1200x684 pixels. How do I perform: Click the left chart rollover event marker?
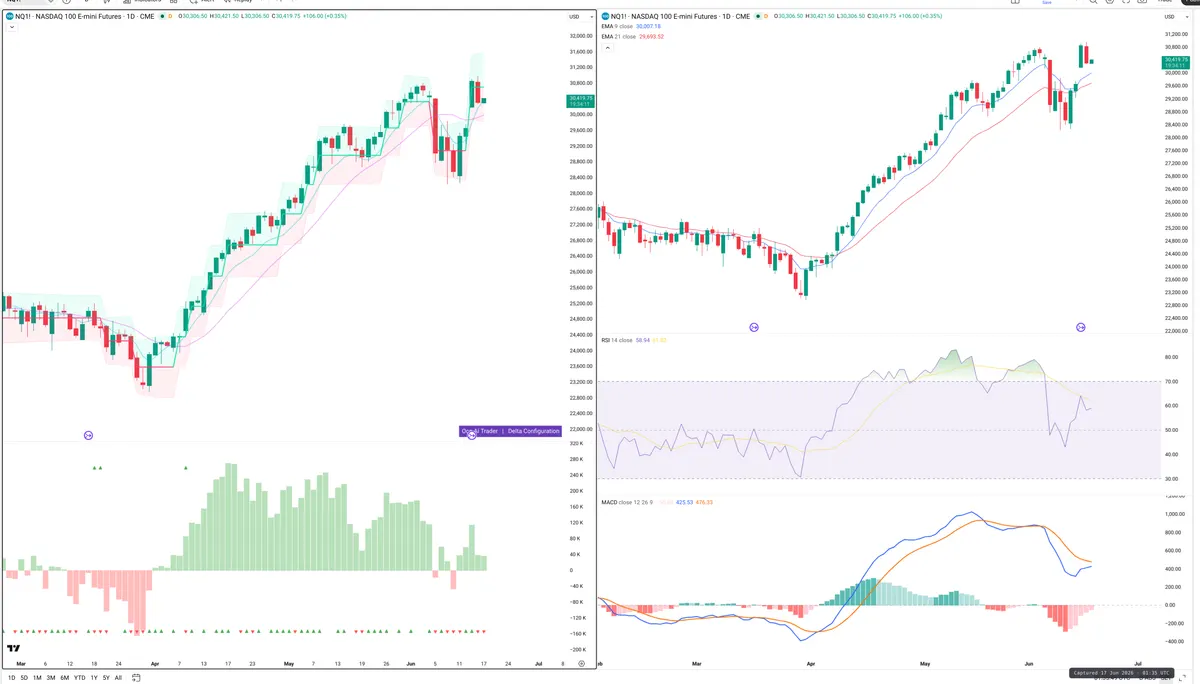pos(88,435)
